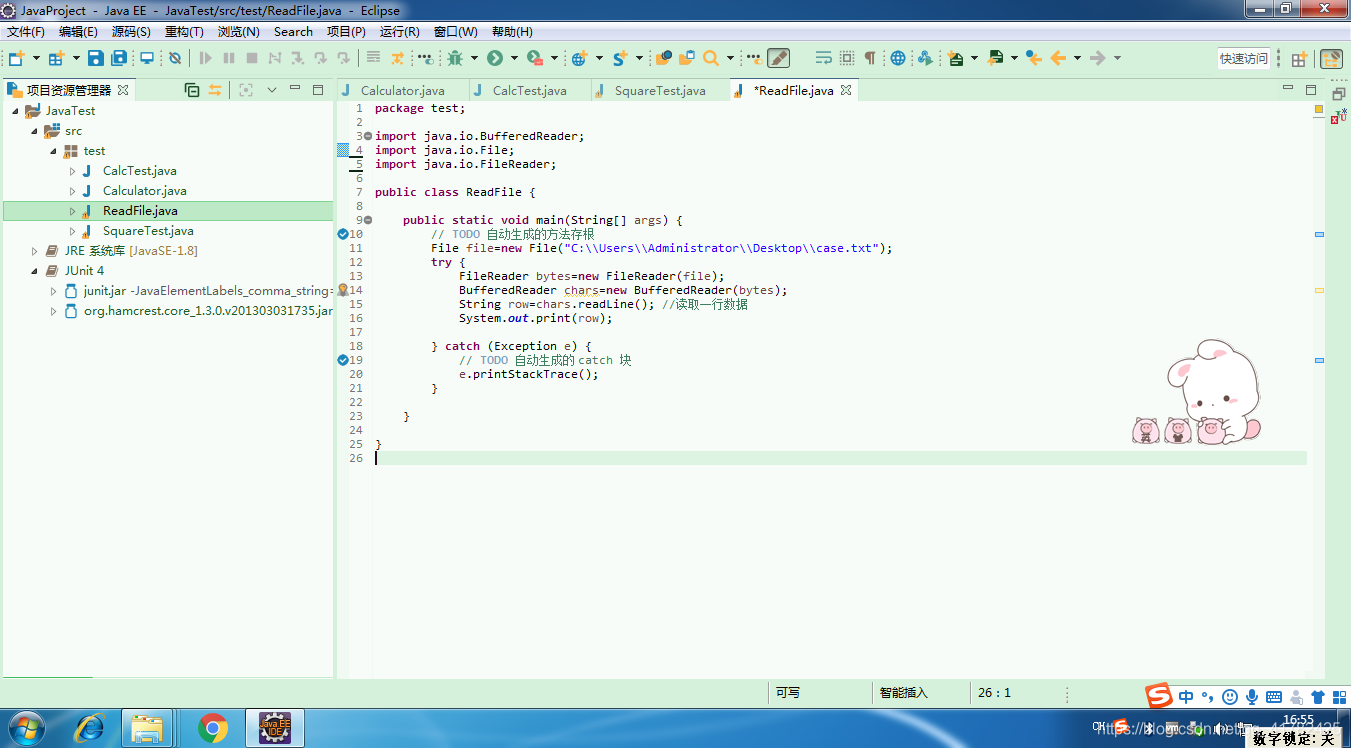The width and height of the screenshot is (1351, 748).
Task: Expand CalcTest.java tree node
Action: coord(72,171)
